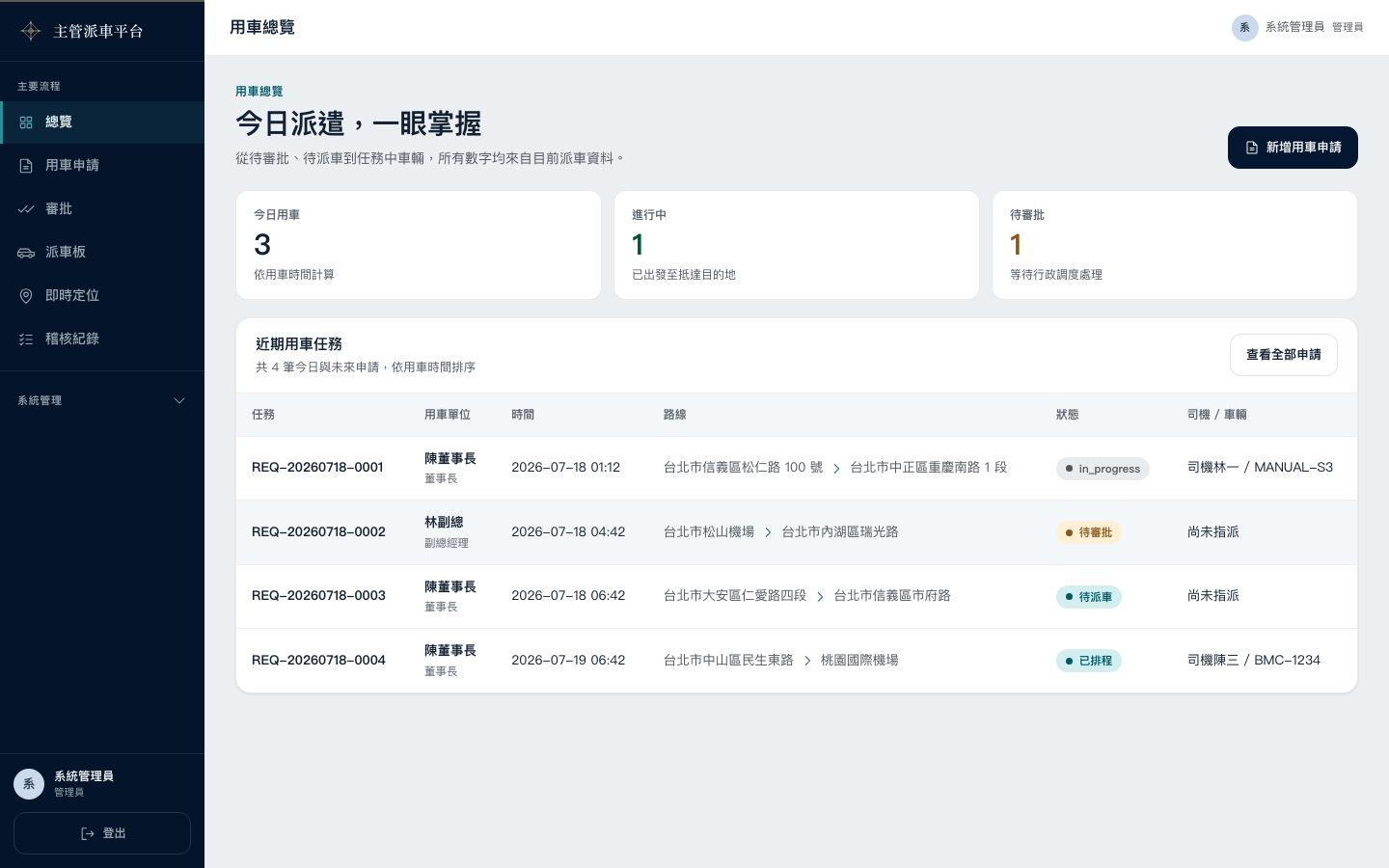Click the 進行中 summary card
The image size is (1389, 868).
(797, 245)
